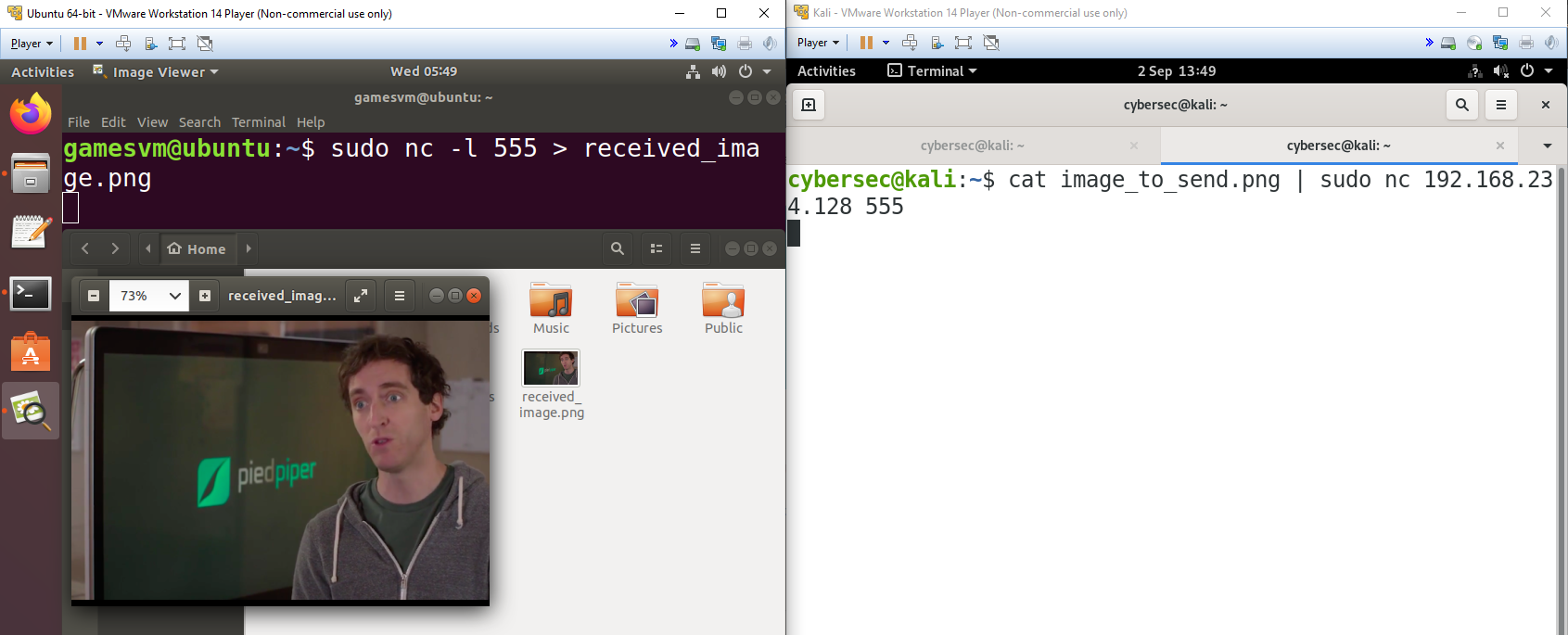Go back in the Files window
This screenshot has width=1568, height=635.
85,248
